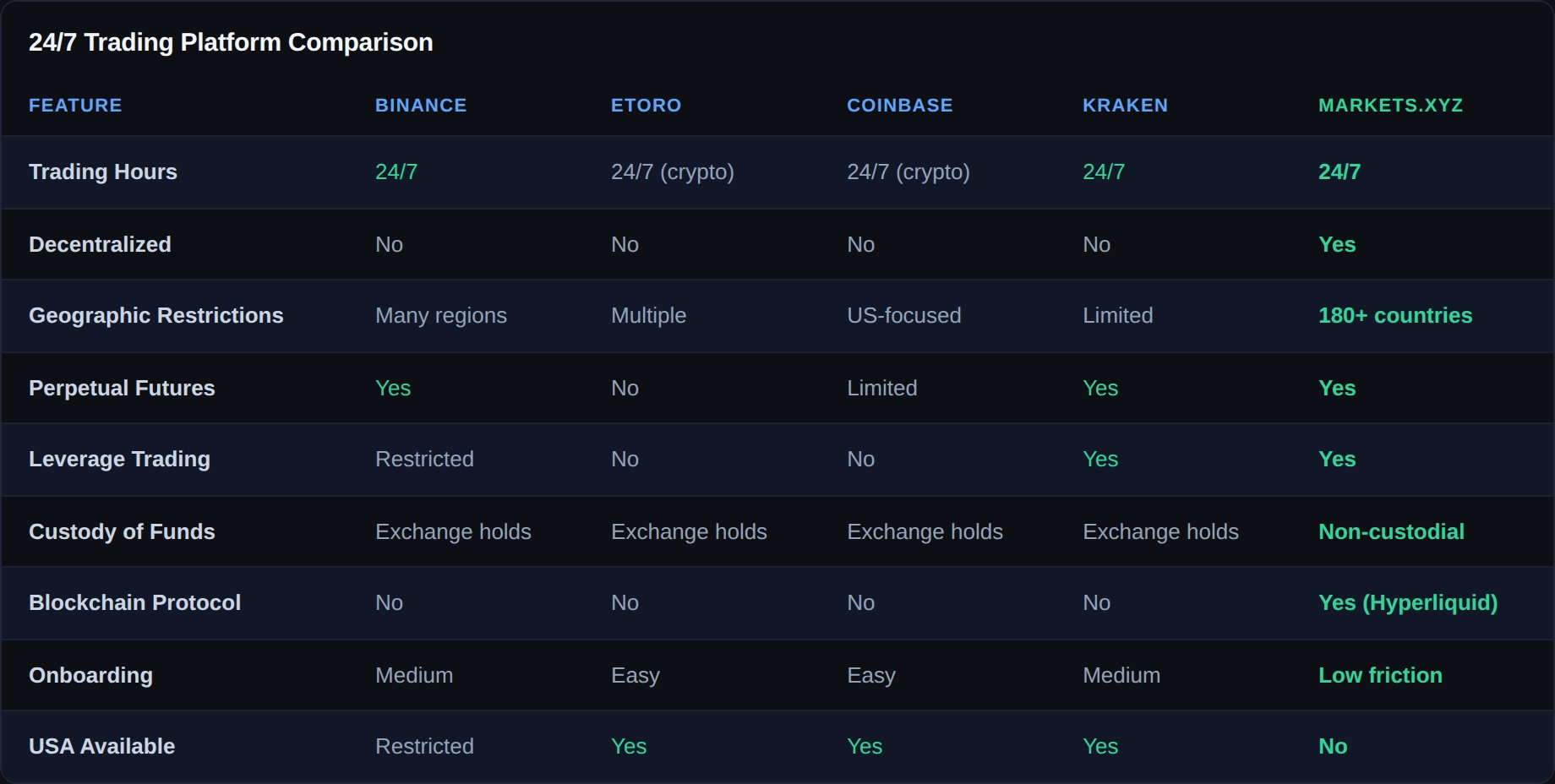Image resolution: width=1555 pixels, height=784 pixels.
Task: Click the 'Multiple' geographic restrictions cell
Action: (648, 315)
